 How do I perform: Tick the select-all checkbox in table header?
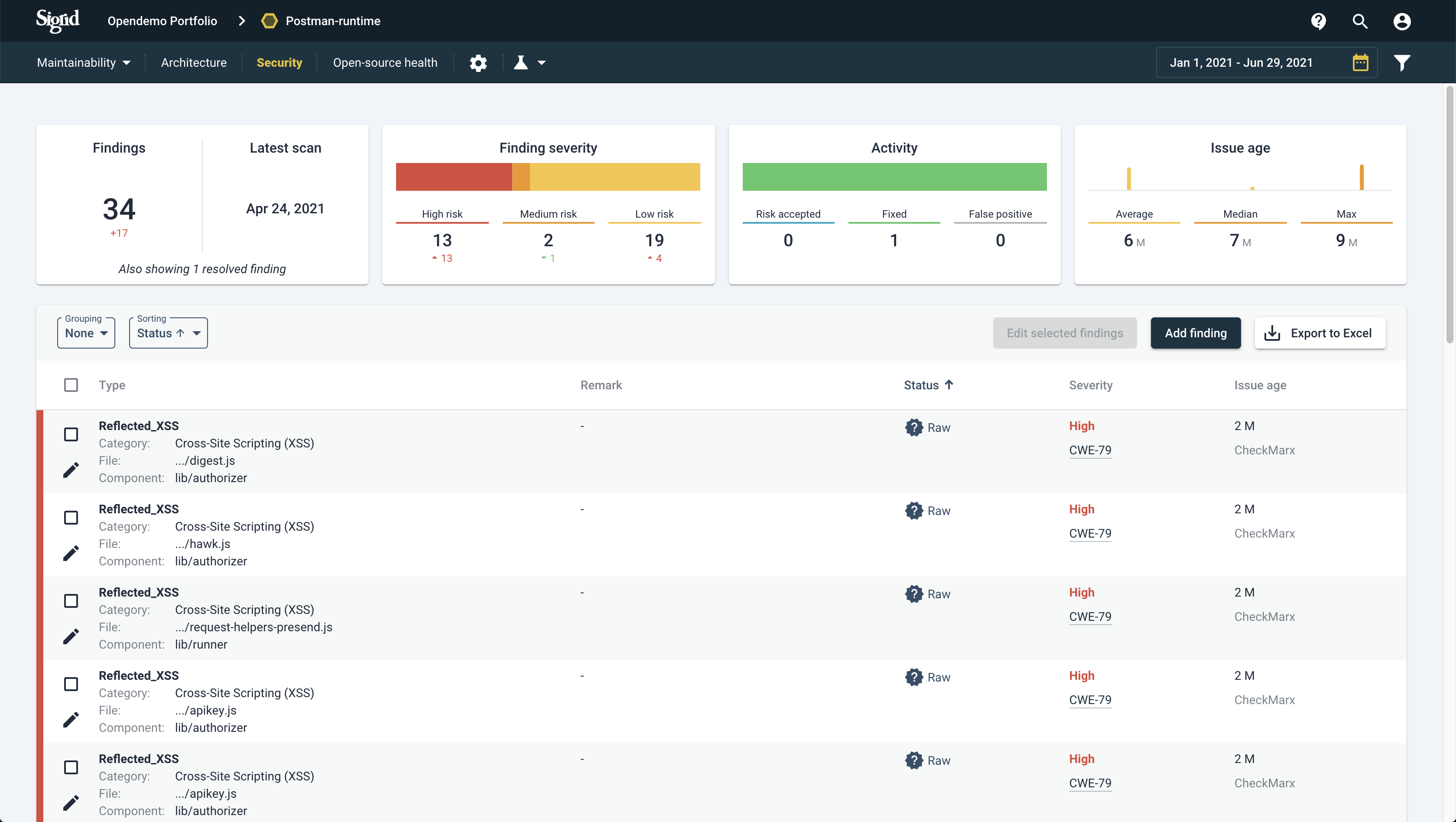pos(71,385)
